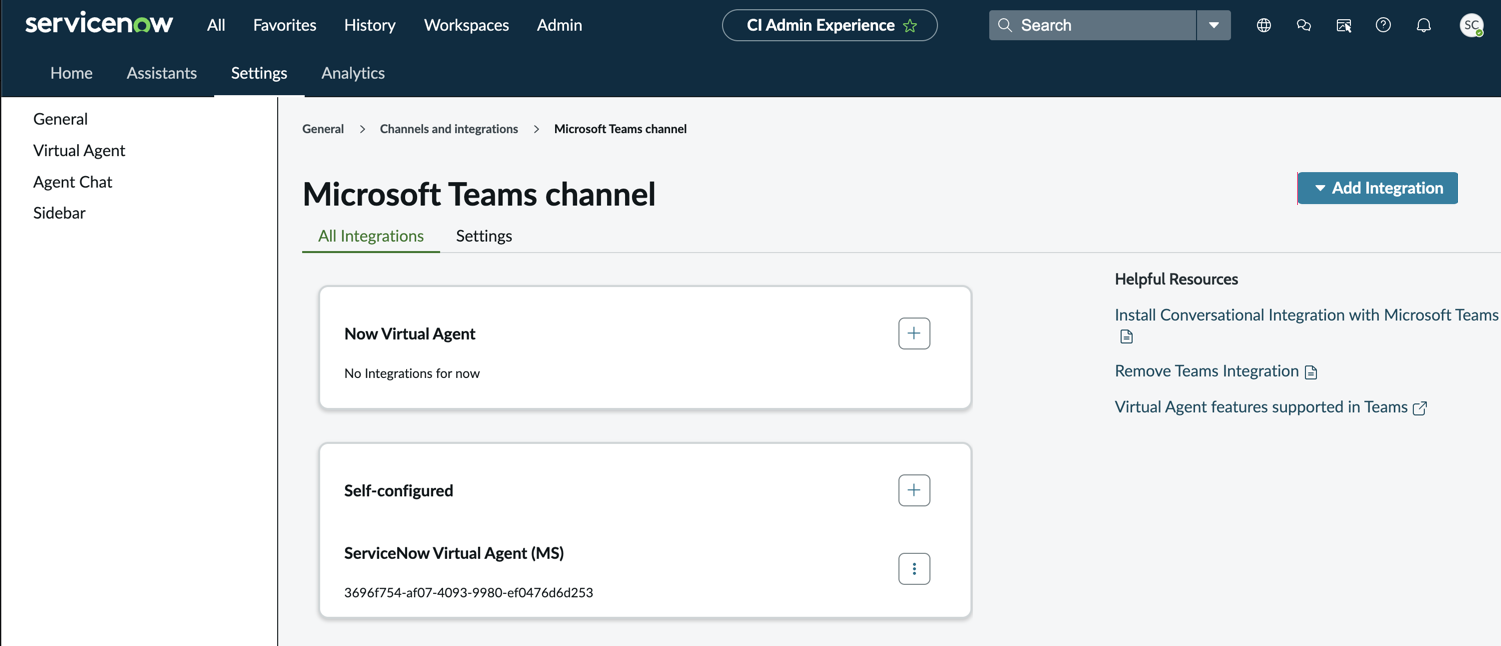
Task: Click external link icon beside Virtual Agent features
Action: point(1420,408)
